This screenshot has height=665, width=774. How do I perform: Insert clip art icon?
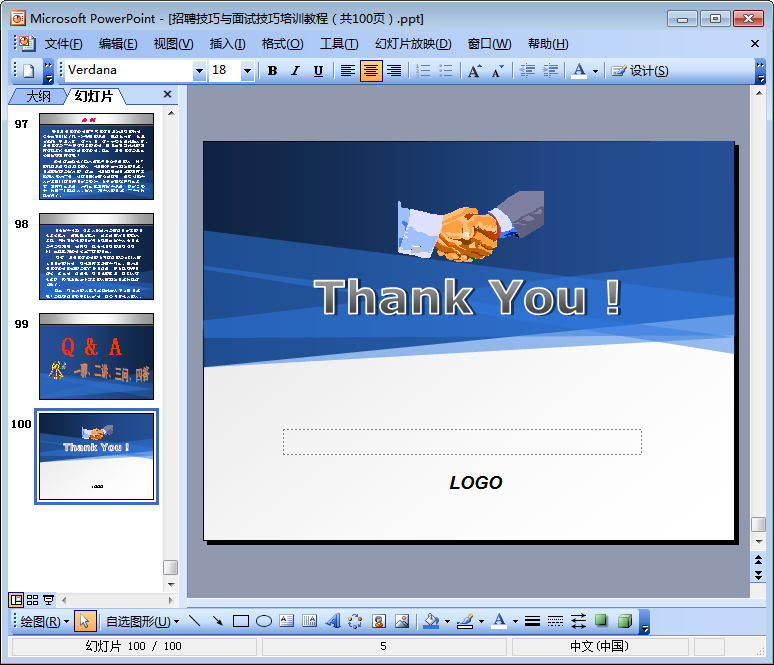point(379,621)
